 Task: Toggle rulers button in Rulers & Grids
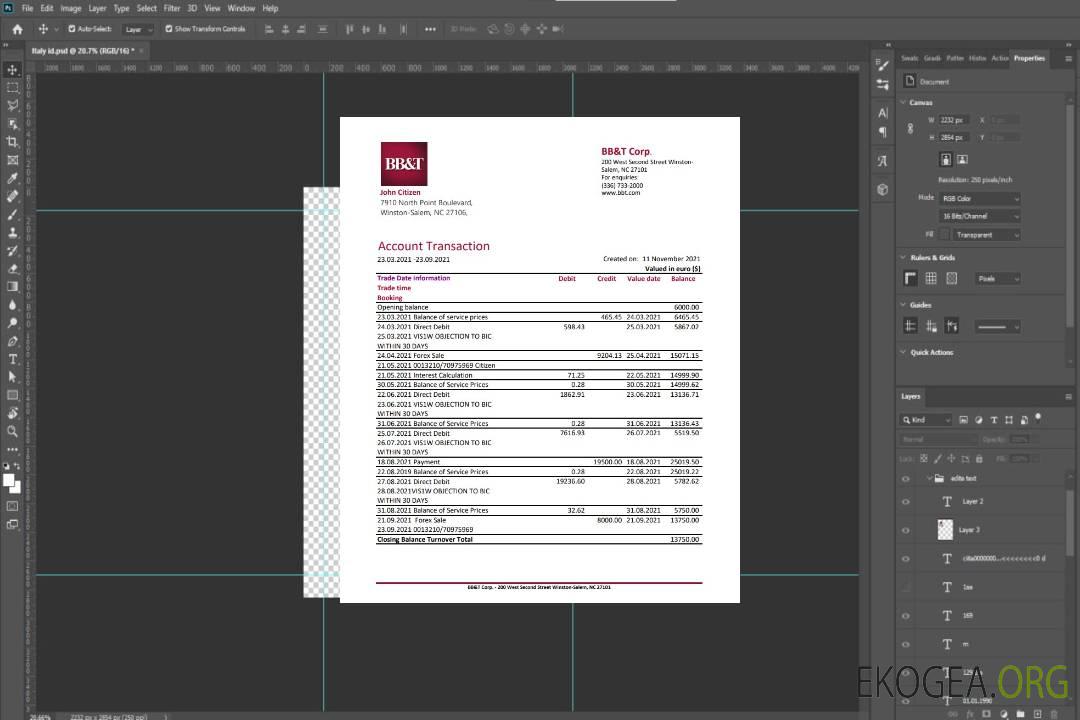[x=910, y=278]
